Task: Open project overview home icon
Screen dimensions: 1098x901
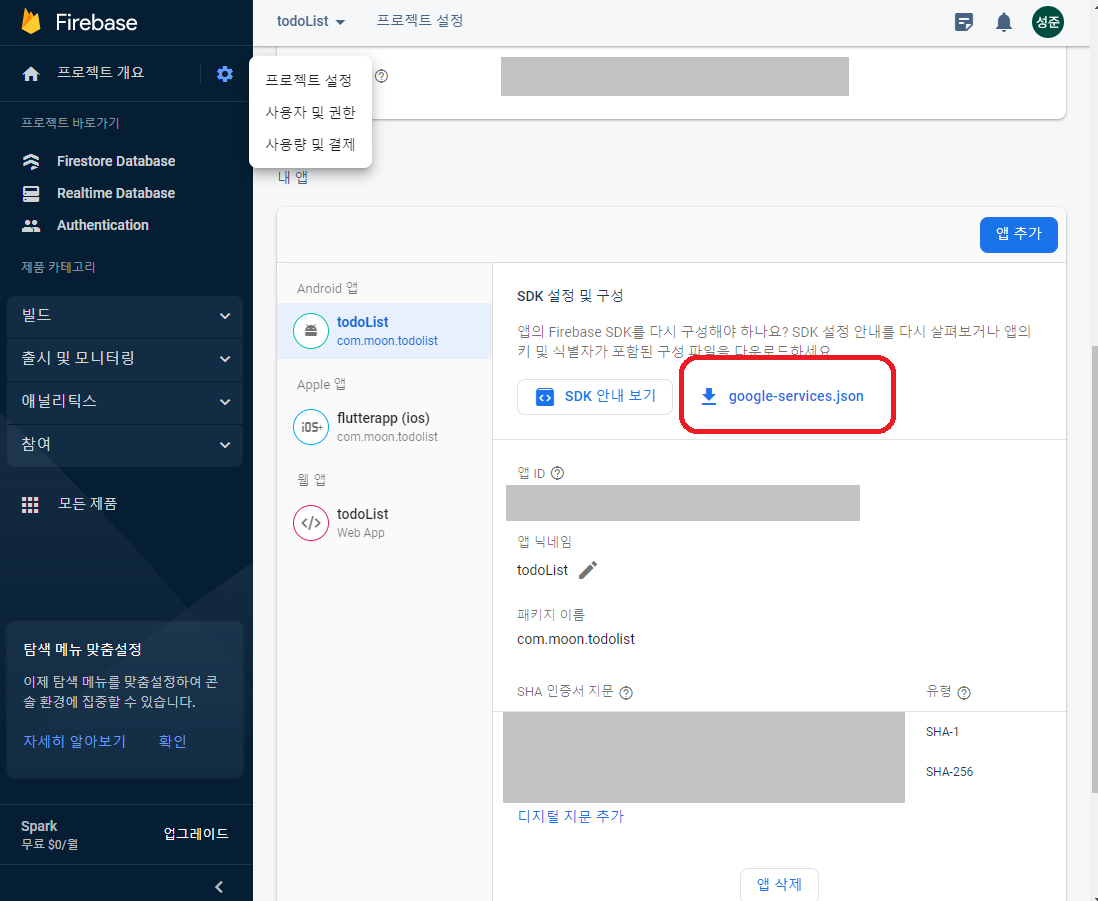Action: click(31, 74)
